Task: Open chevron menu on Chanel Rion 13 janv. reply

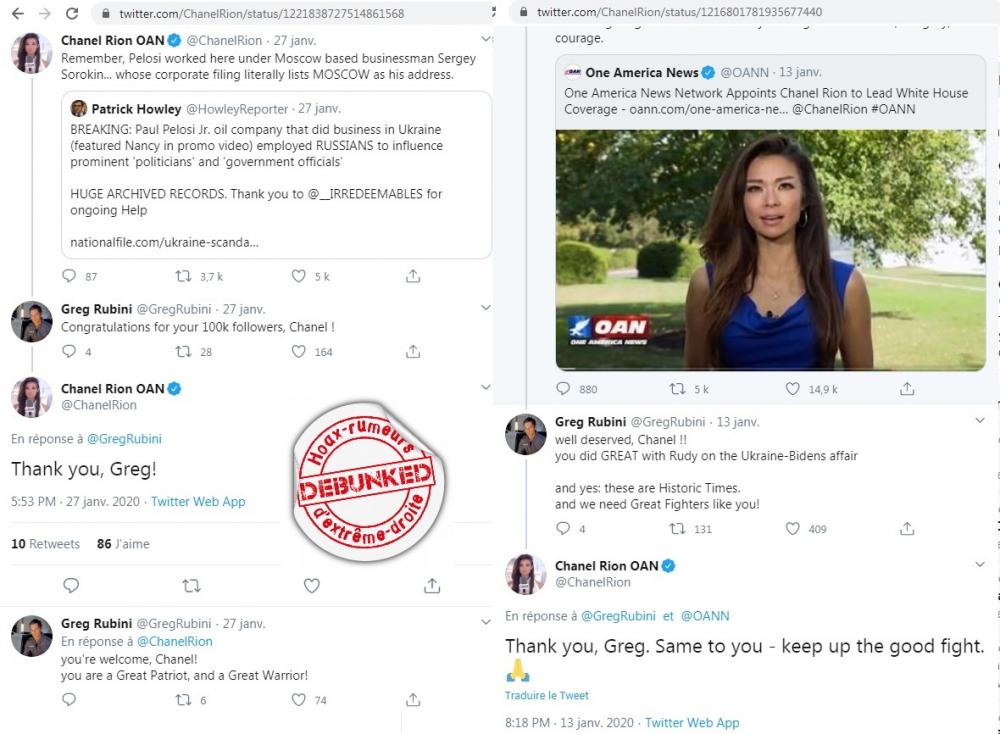Action: pos(979,565)
